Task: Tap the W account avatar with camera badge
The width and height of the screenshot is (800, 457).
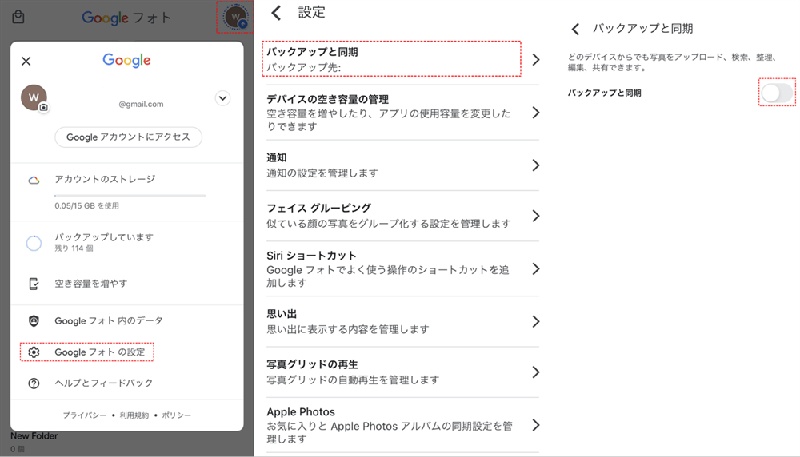Action: pos(34,98)
